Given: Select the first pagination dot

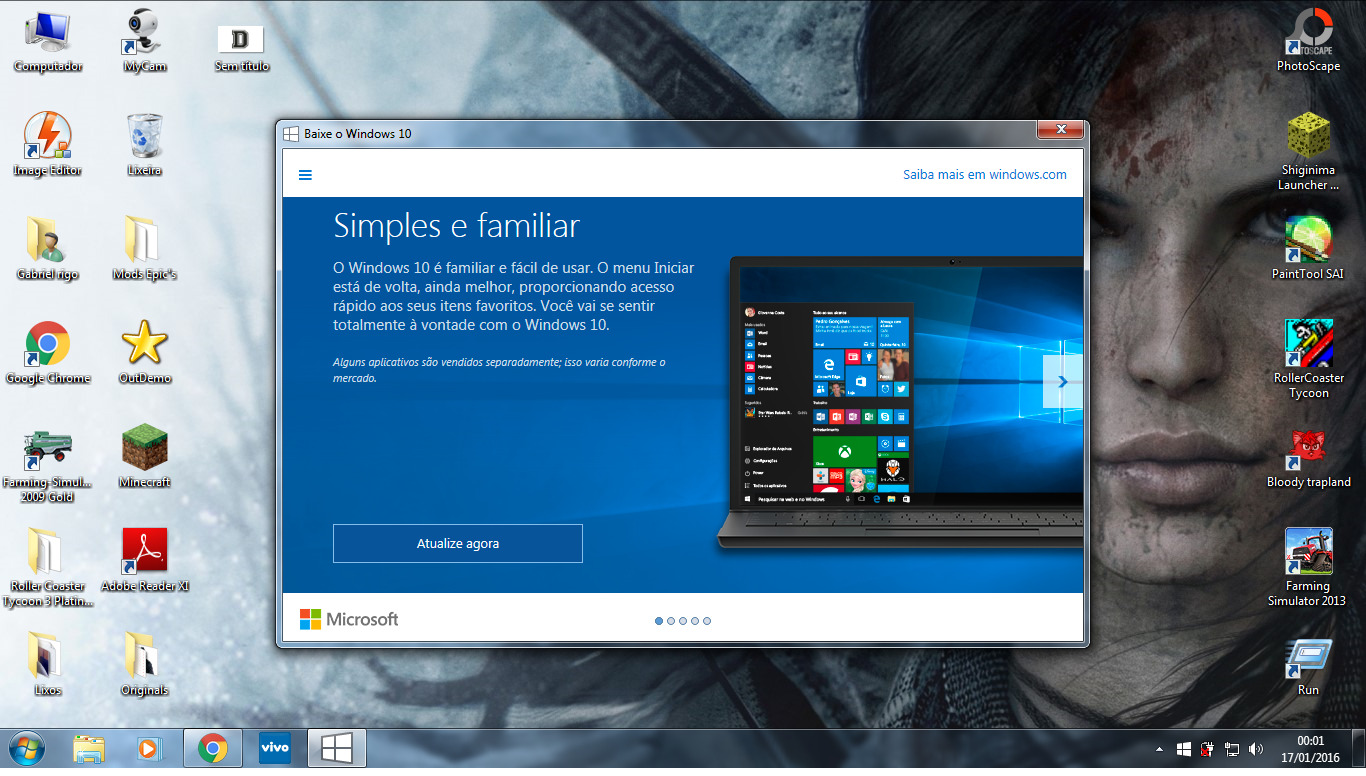Looking at the screenshot, I should tap(659, 621).
